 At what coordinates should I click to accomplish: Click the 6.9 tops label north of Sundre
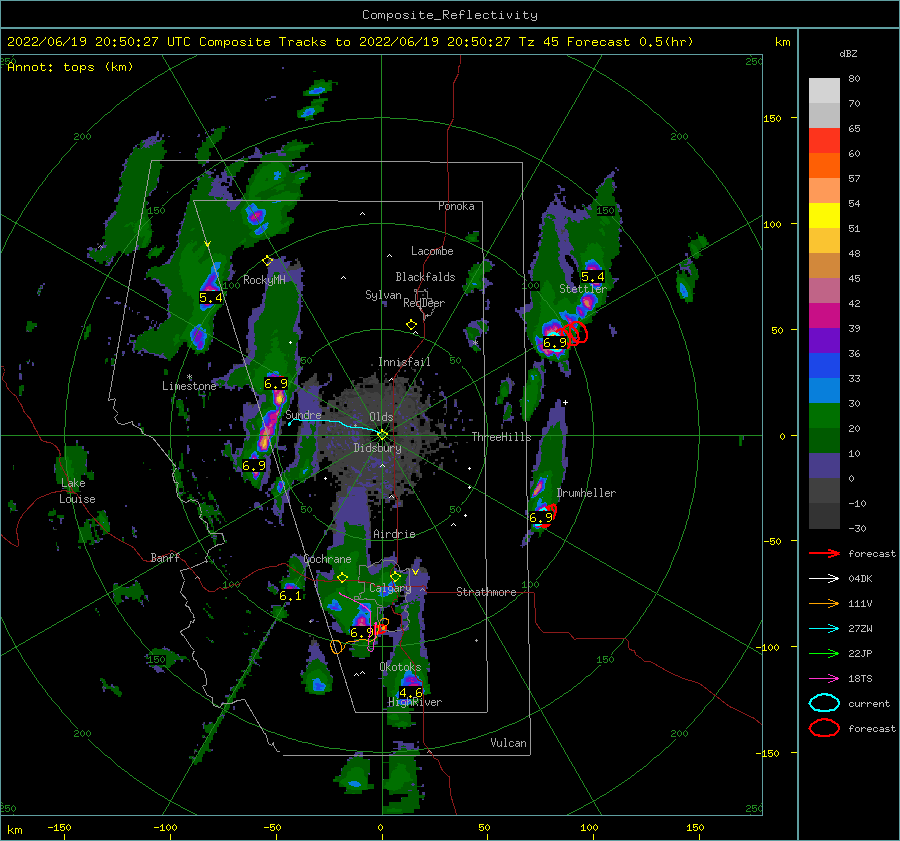click(x=276, y=383)
